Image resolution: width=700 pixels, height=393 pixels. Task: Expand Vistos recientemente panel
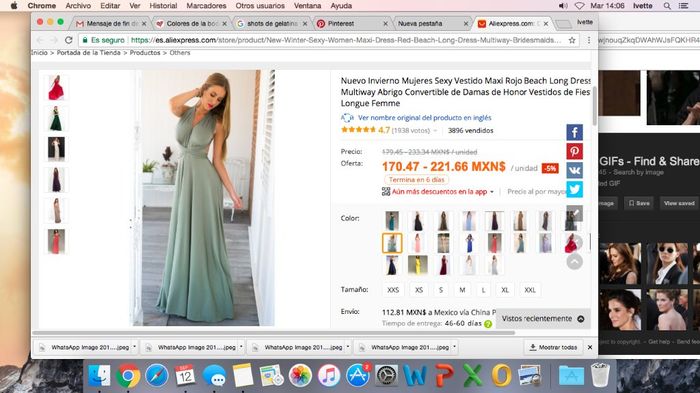pos(542,318)
